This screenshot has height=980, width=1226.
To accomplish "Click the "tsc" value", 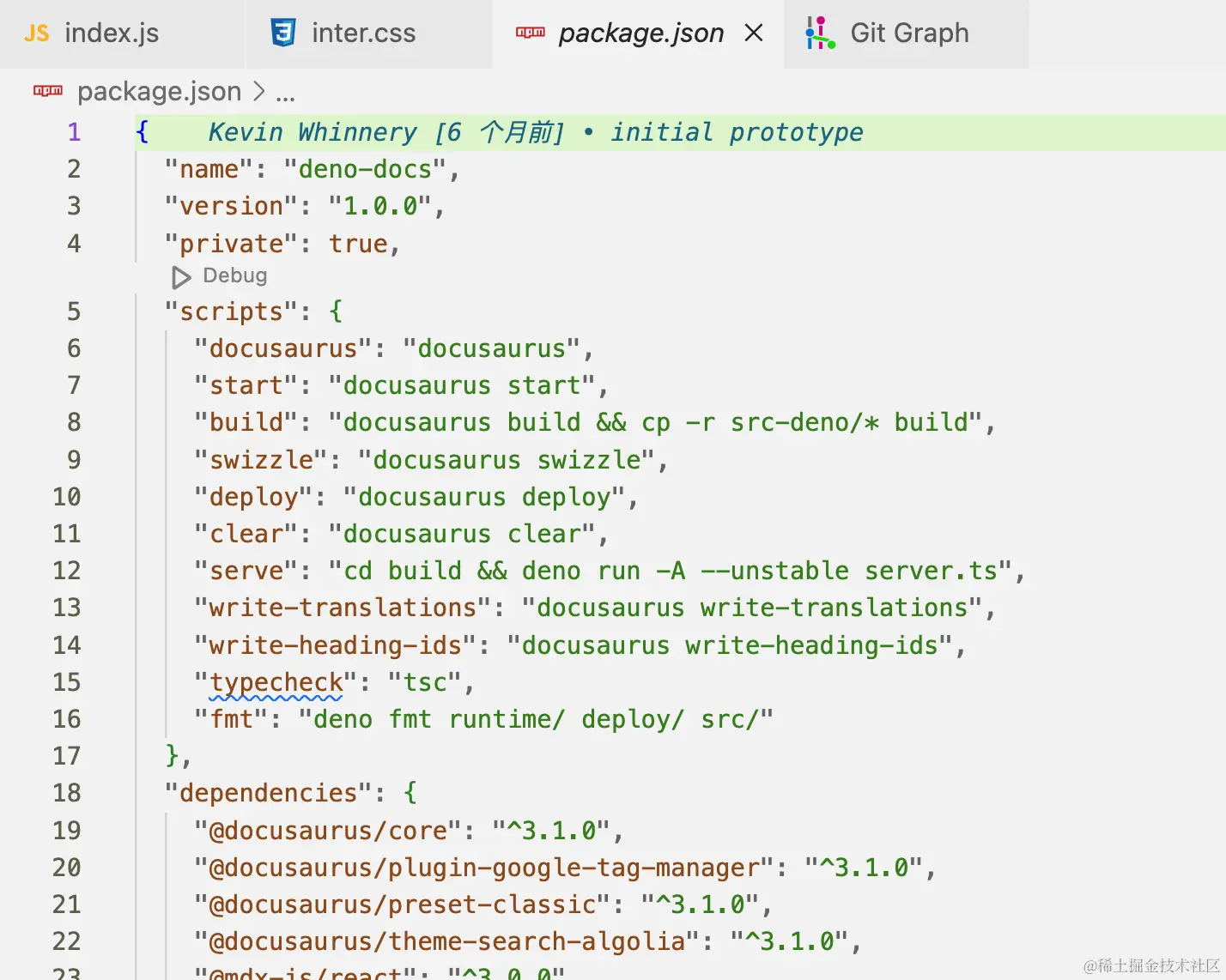I will tap(425, 682).
